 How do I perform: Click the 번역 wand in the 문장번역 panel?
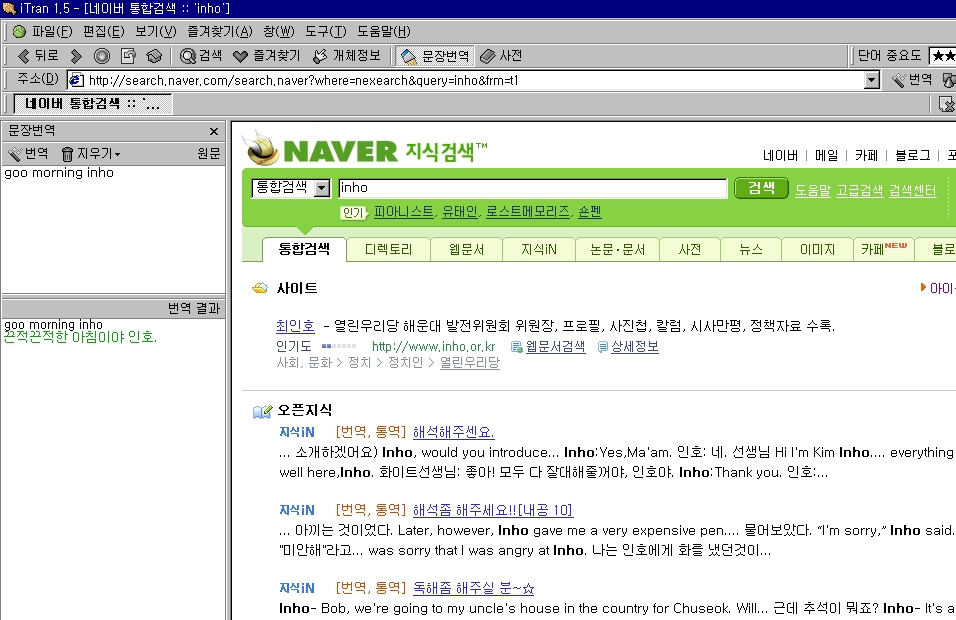28,153
